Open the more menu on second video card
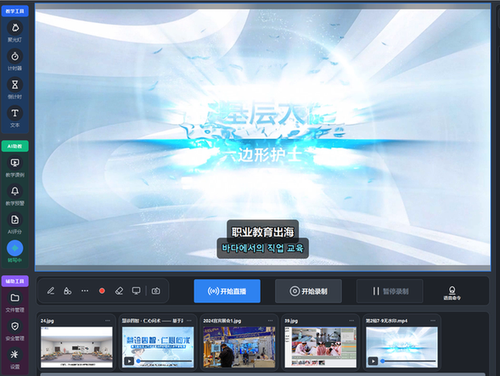 [x=189, y=321]
